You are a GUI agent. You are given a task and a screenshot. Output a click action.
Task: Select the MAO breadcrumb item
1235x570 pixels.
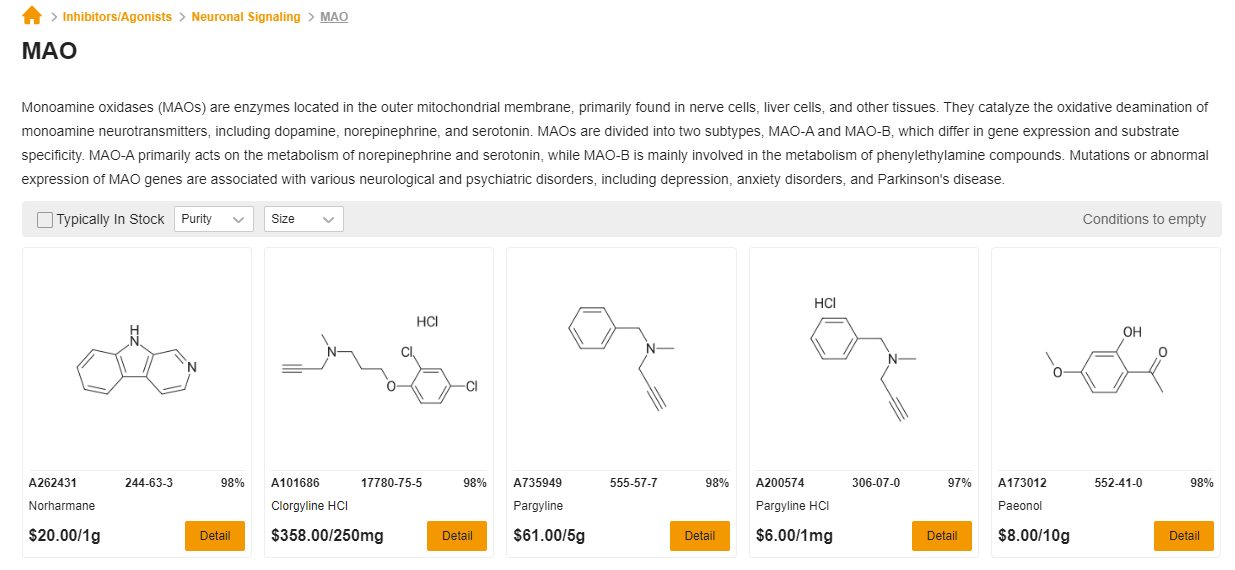pos(334,17)
